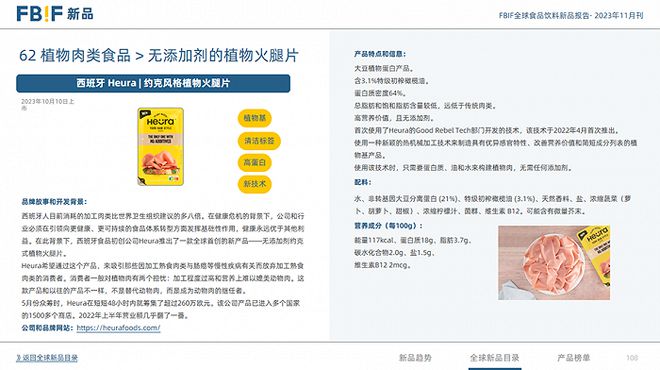This screenshot has height=370, width=660.
Task: Select the 高蛋白 tag badge
Action: (255, 162)
